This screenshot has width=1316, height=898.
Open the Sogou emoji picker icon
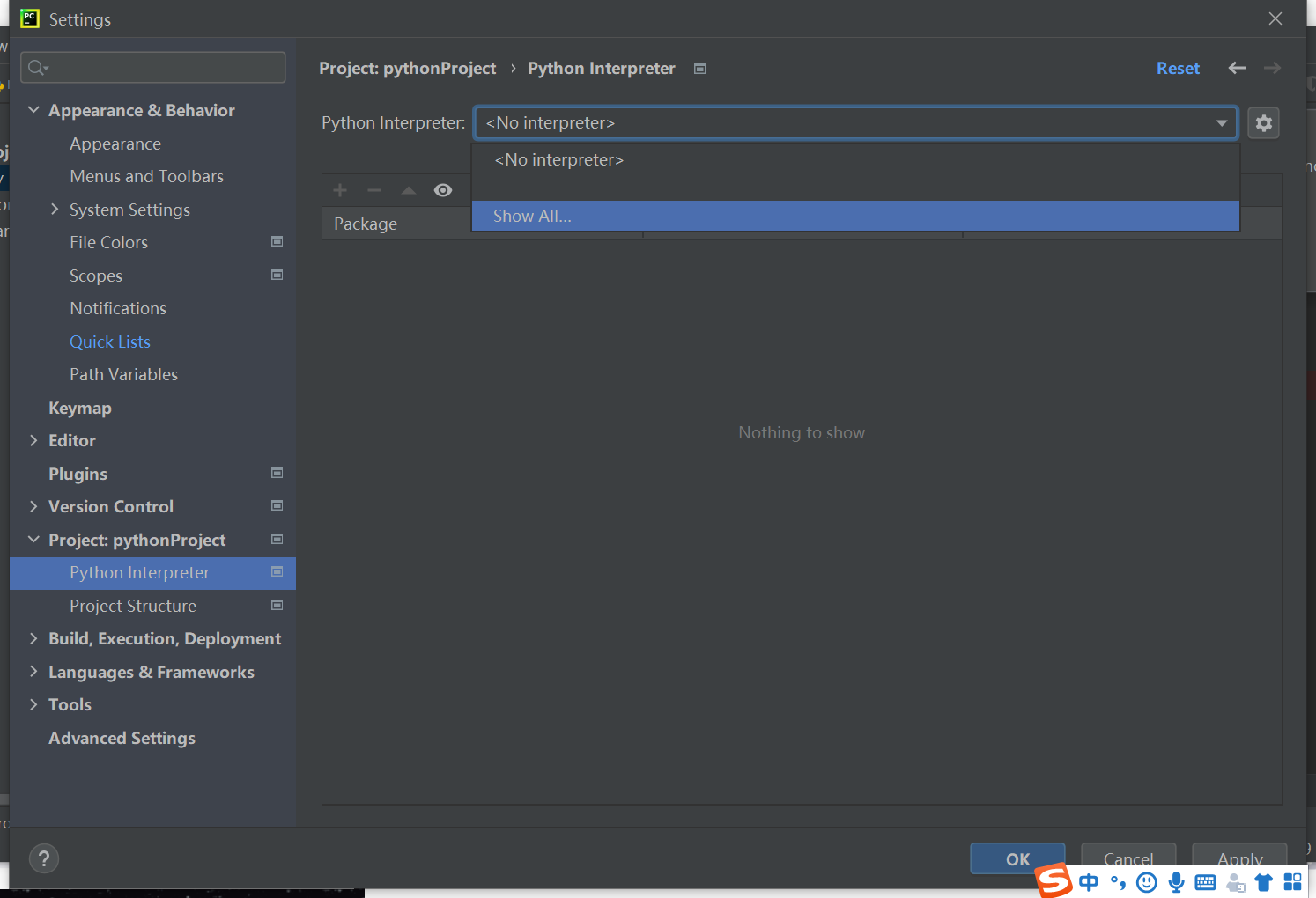(x=1146, y=881)
